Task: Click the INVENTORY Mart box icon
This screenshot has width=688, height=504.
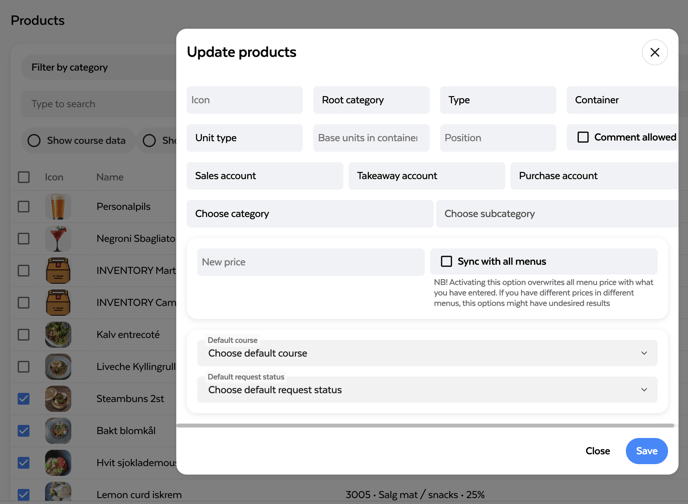Action: [x=58, y=270]
